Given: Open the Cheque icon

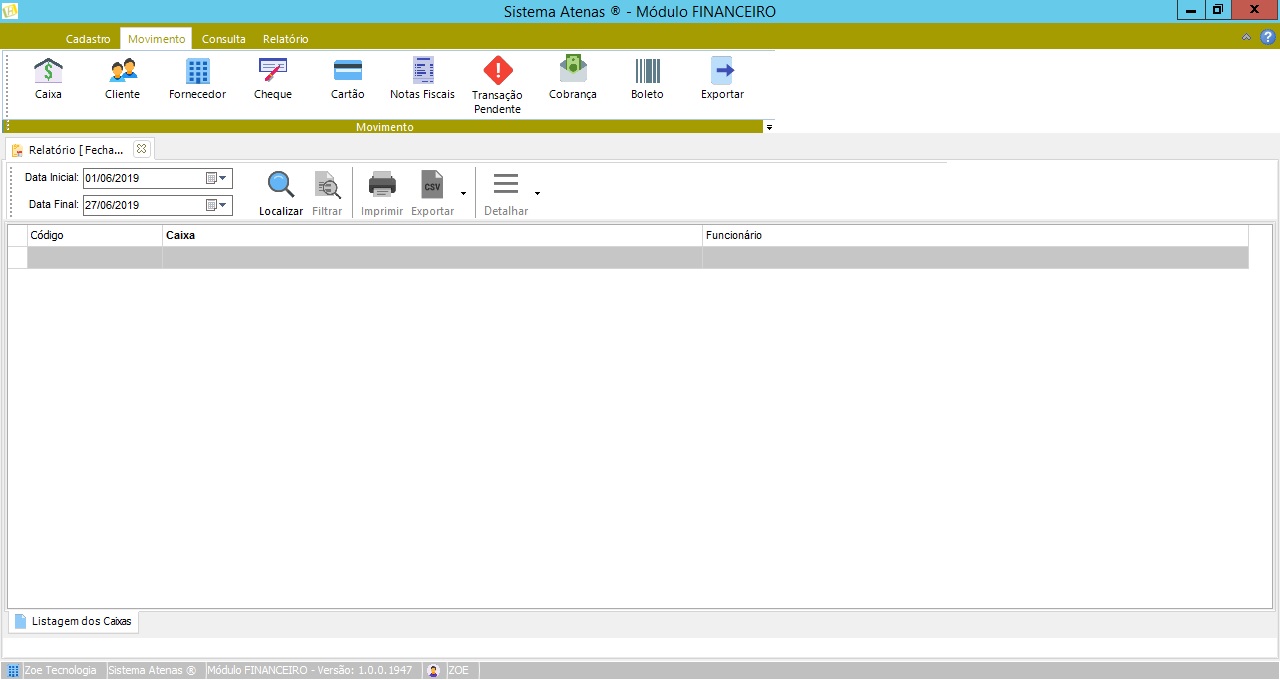Looking at the screenshot, I should click(x=273, y=70).
